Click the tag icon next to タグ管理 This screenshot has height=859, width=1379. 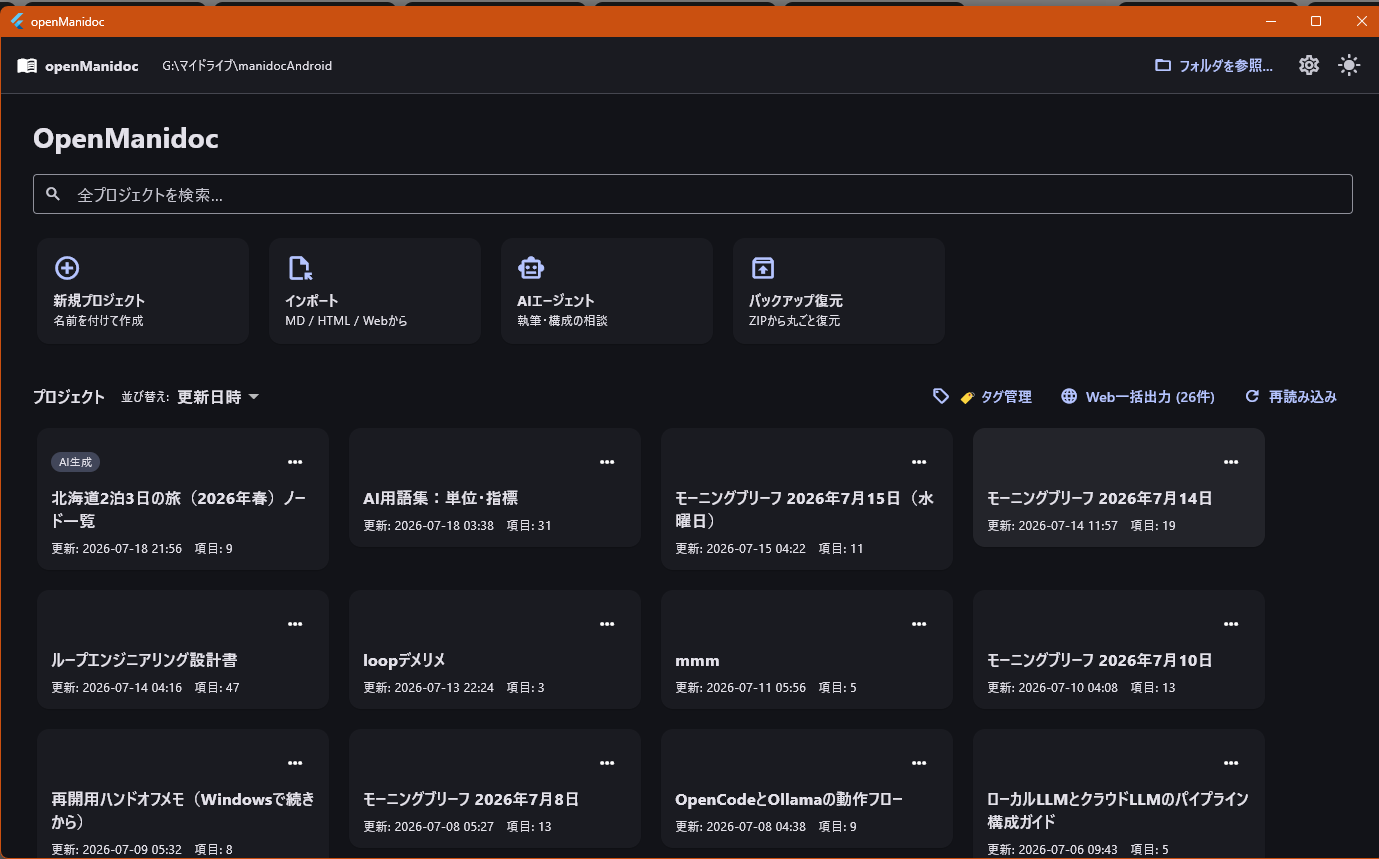(941, 397)
